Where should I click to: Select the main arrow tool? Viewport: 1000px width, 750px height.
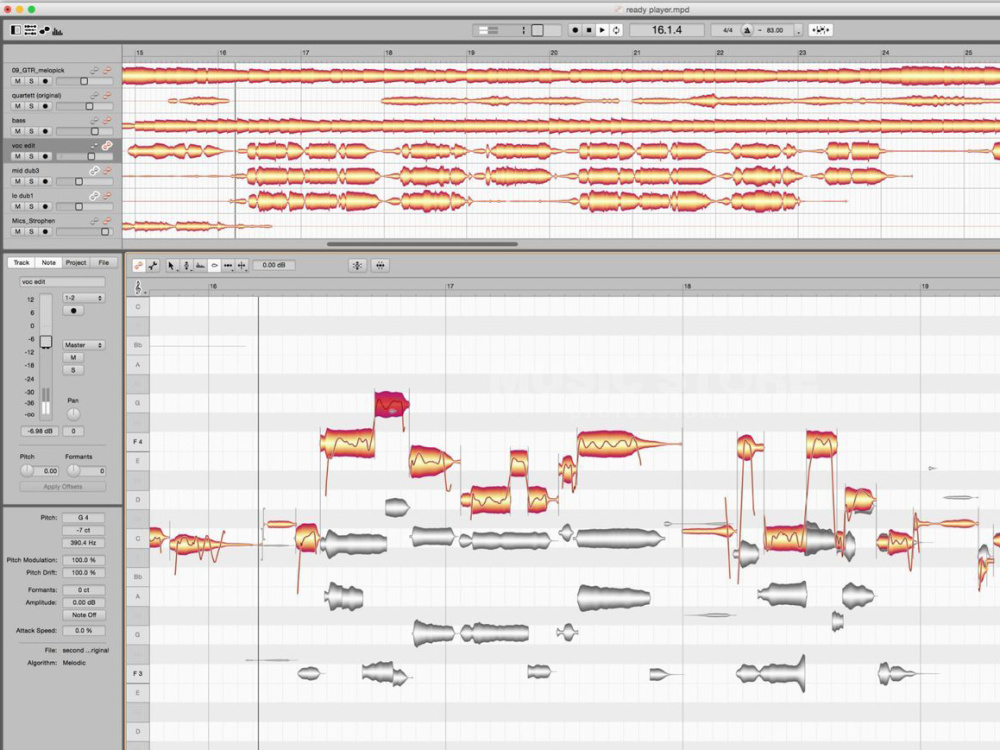[x=172, y=265]
